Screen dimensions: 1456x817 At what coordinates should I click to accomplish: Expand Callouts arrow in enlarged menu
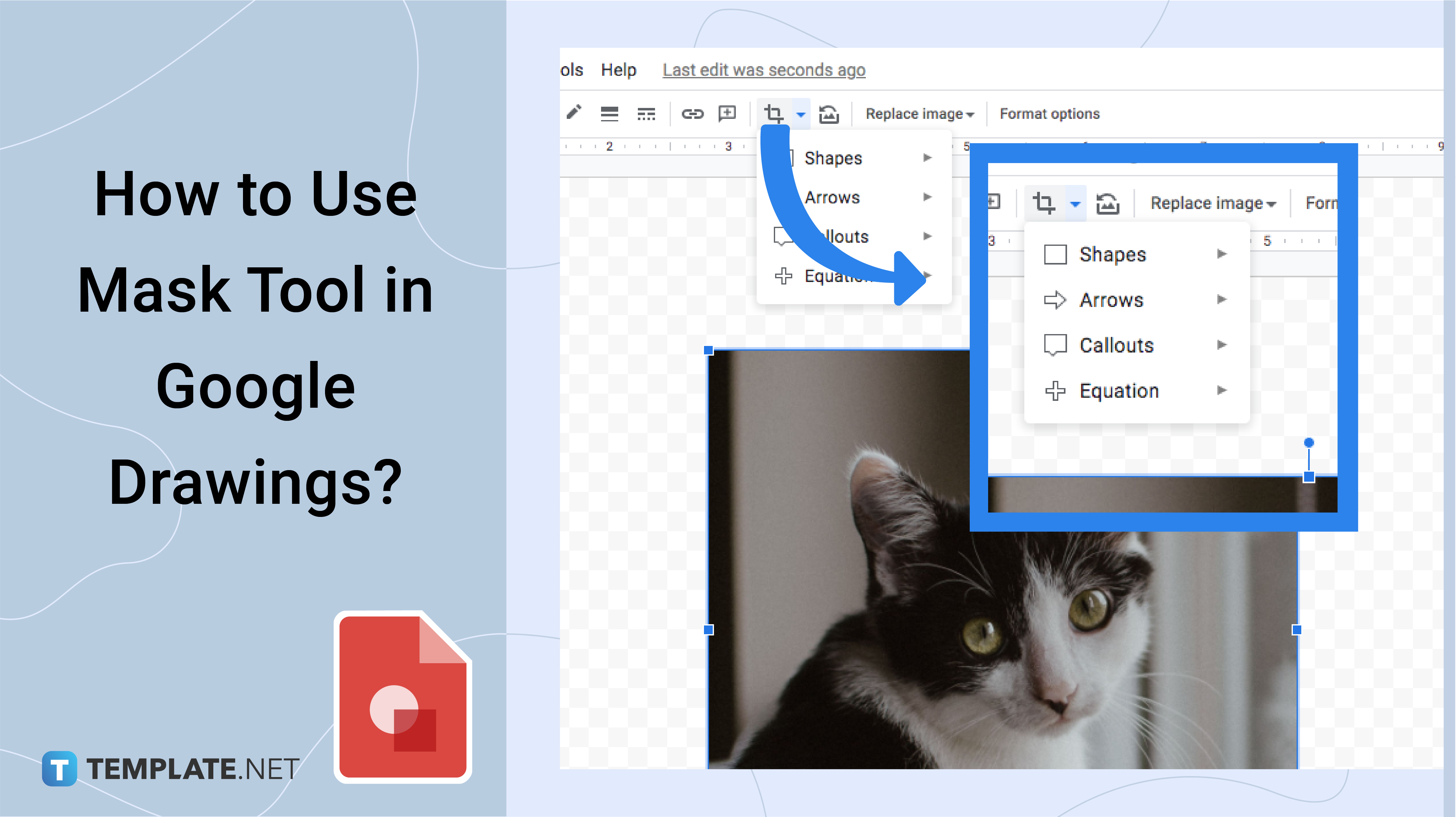(x=1222, y=344)
